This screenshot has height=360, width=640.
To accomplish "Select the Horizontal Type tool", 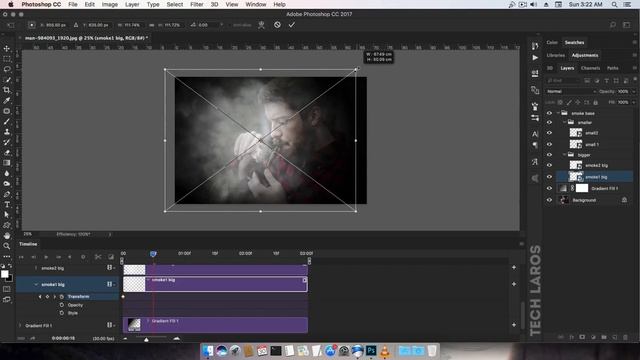I will point(7,204).
